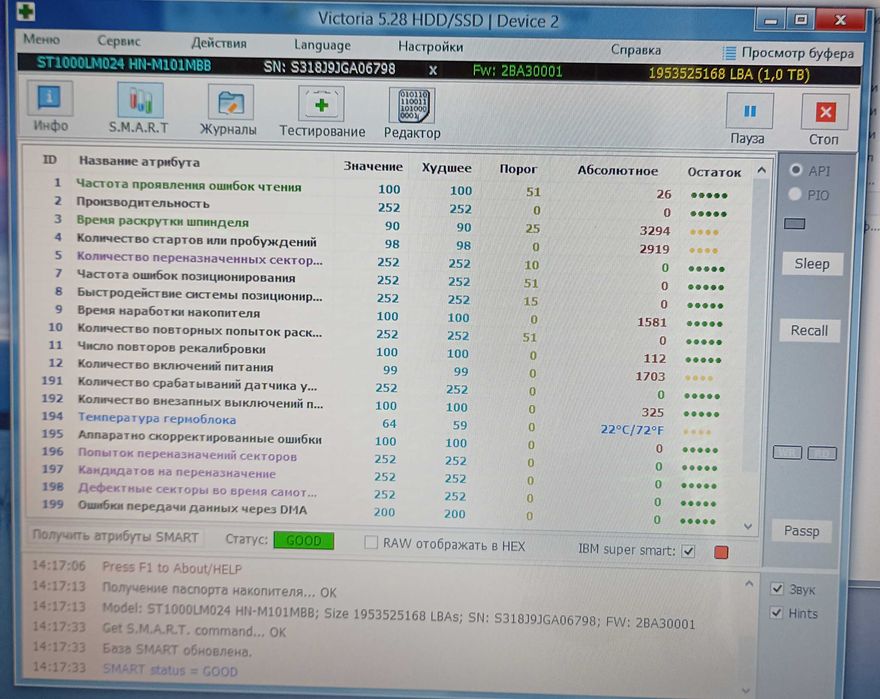This screenshot has width=880, height=699.
Task: Open the Настройки menu
Action: [x=430, y=47]
